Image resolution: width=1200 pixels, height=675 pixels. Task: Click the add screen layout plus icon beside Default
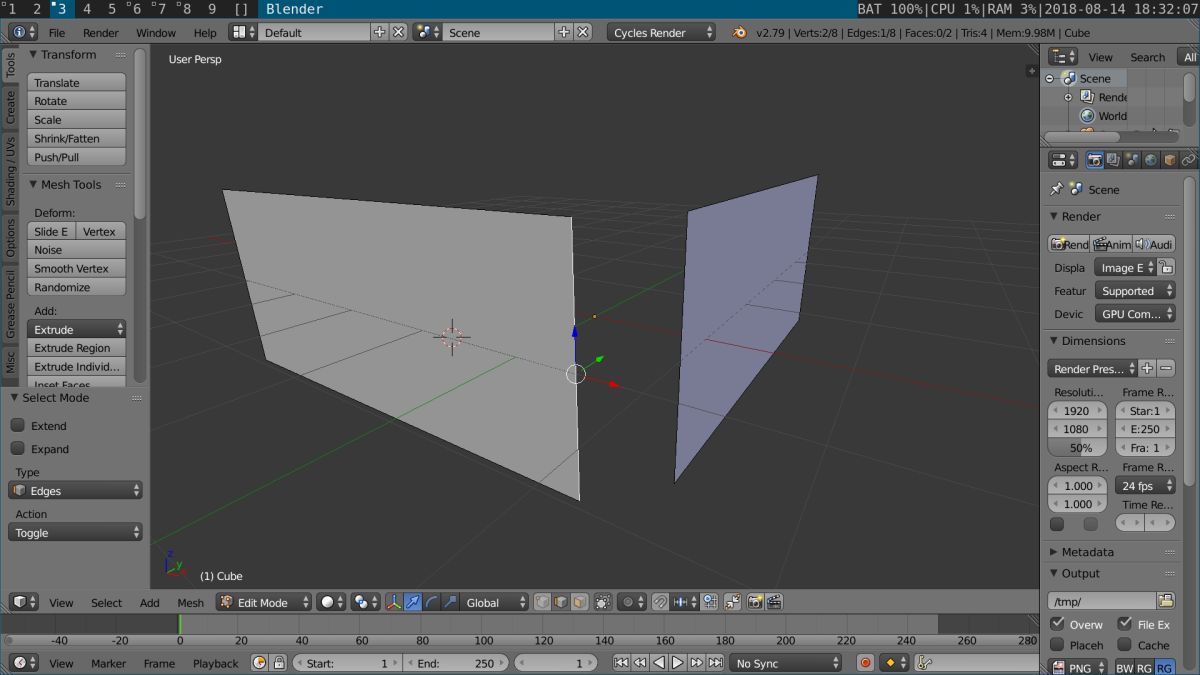[379, 32]
